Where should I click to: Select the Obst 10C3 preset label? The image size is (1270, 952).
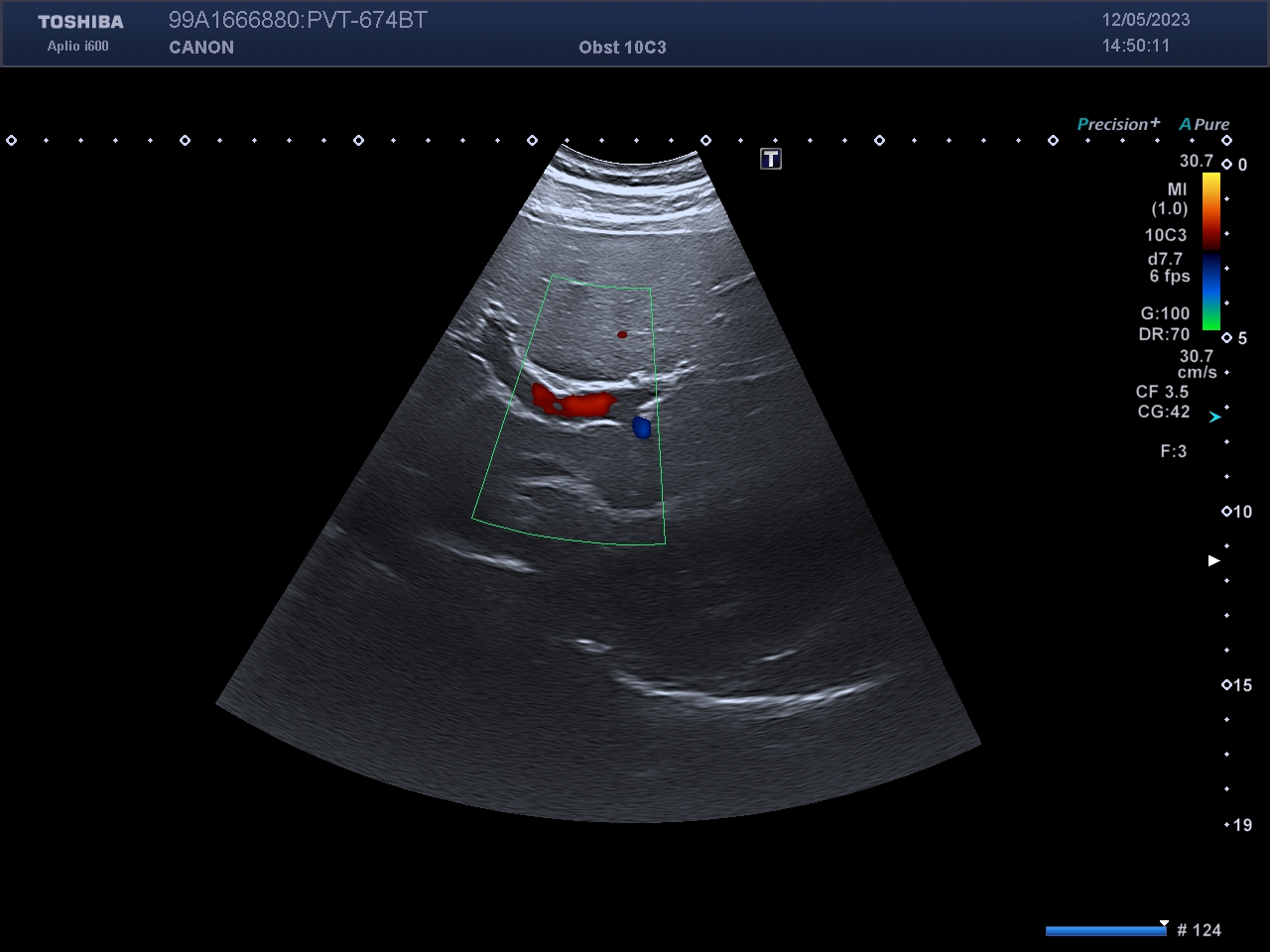[x=622, y=47]
